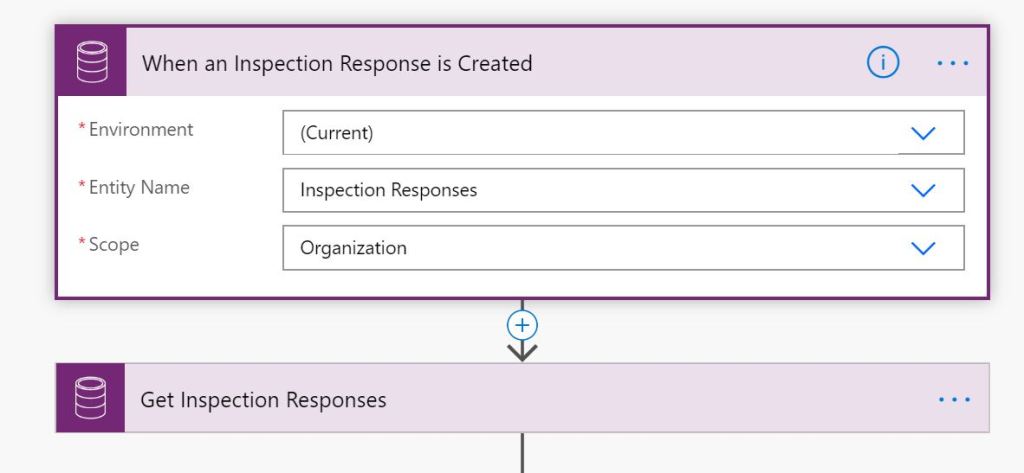Click the (Current) environment value field

tap(590, 133)
